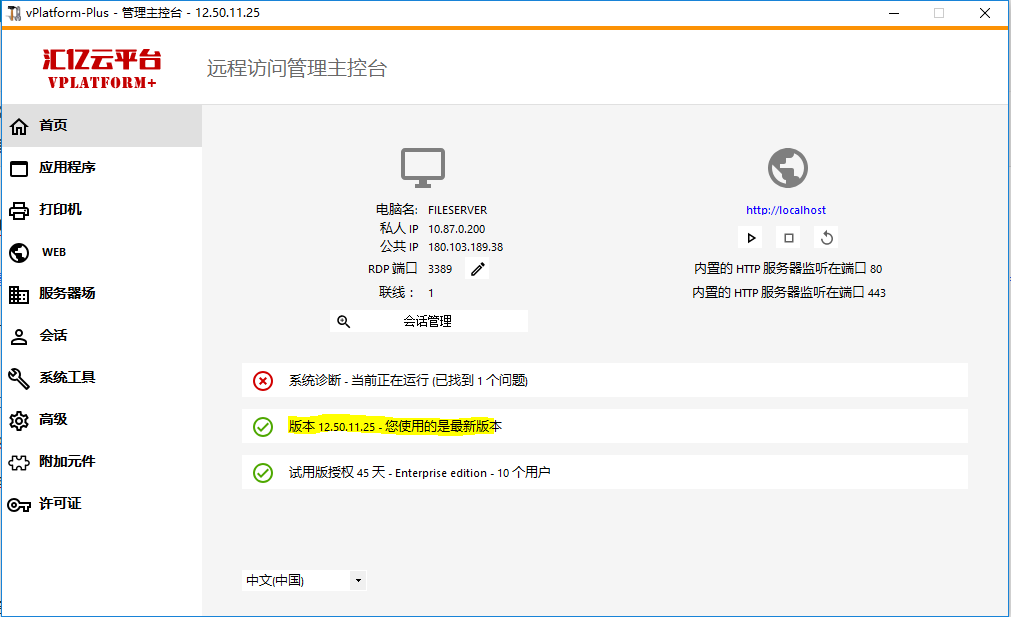The image size is (1011, 617).
Task: Click the 会话管理 session management button
Action: (428, 321)
